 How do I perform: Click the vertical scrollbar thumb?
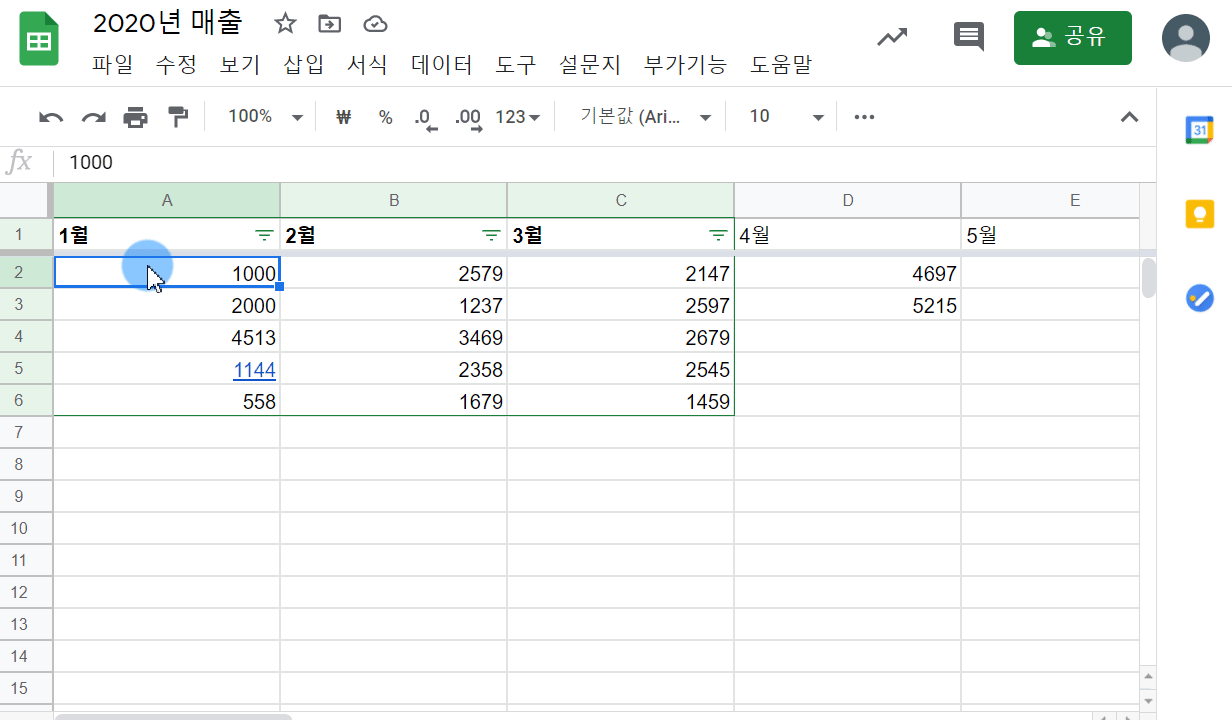1149,278
